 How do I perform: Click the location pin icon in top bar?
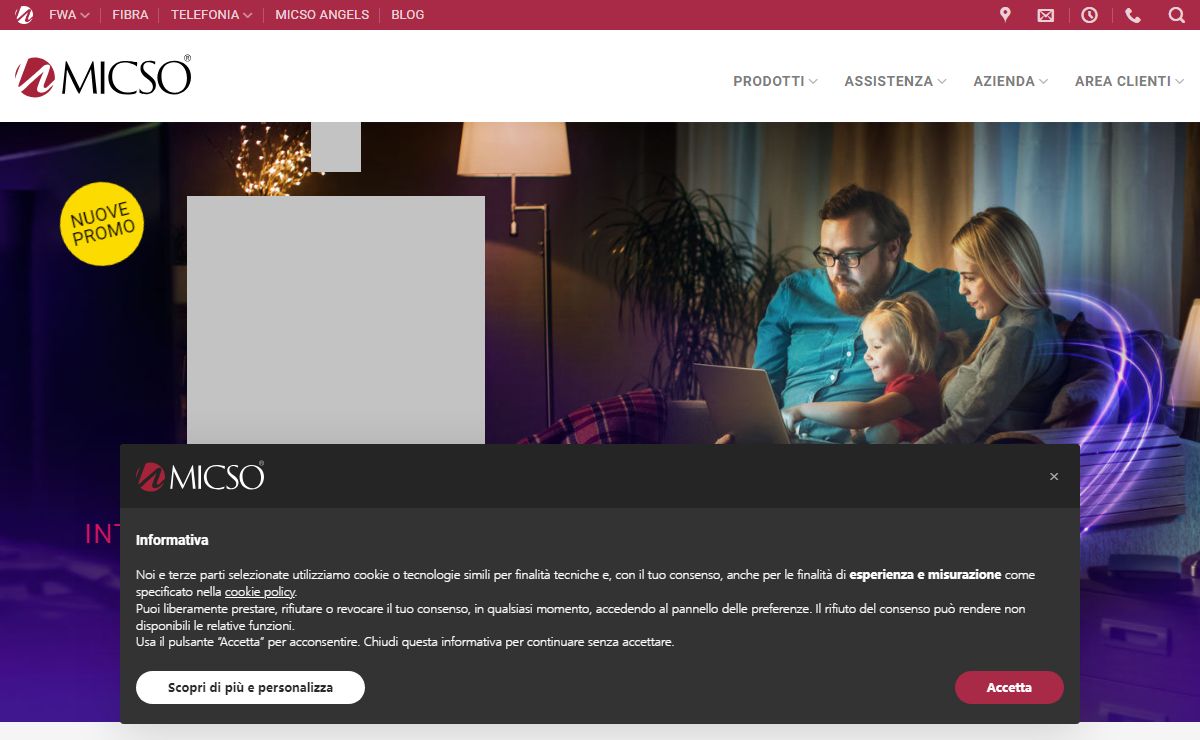1005,15
